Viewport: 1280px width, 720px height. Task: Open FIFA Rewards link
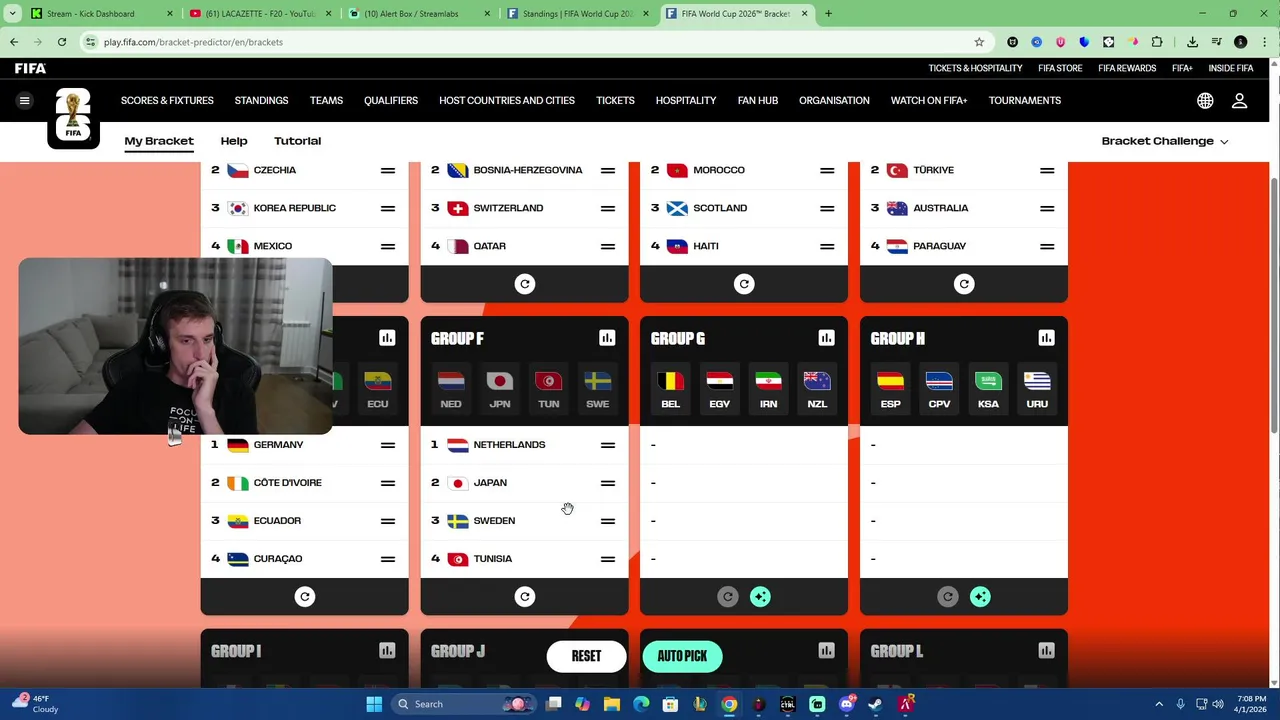1127,68
